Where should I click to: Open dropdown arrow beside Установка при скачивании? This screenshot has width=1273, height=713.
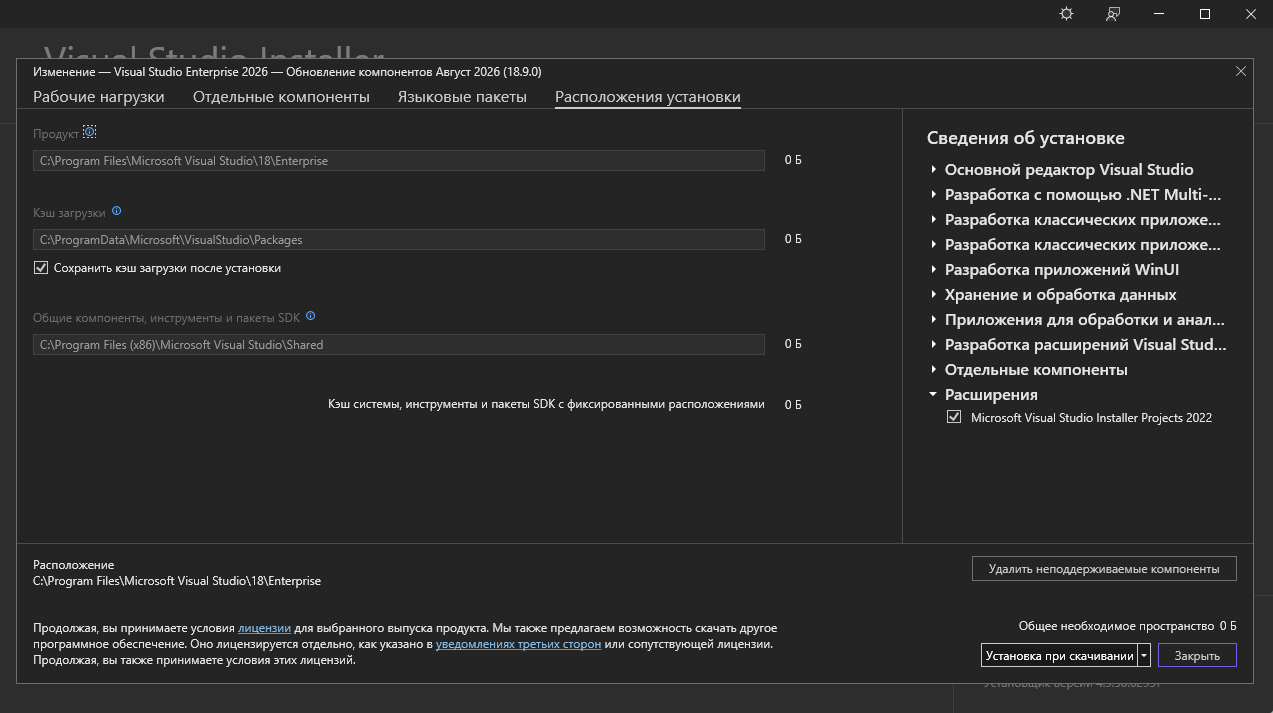click(x=1144, y=656)
